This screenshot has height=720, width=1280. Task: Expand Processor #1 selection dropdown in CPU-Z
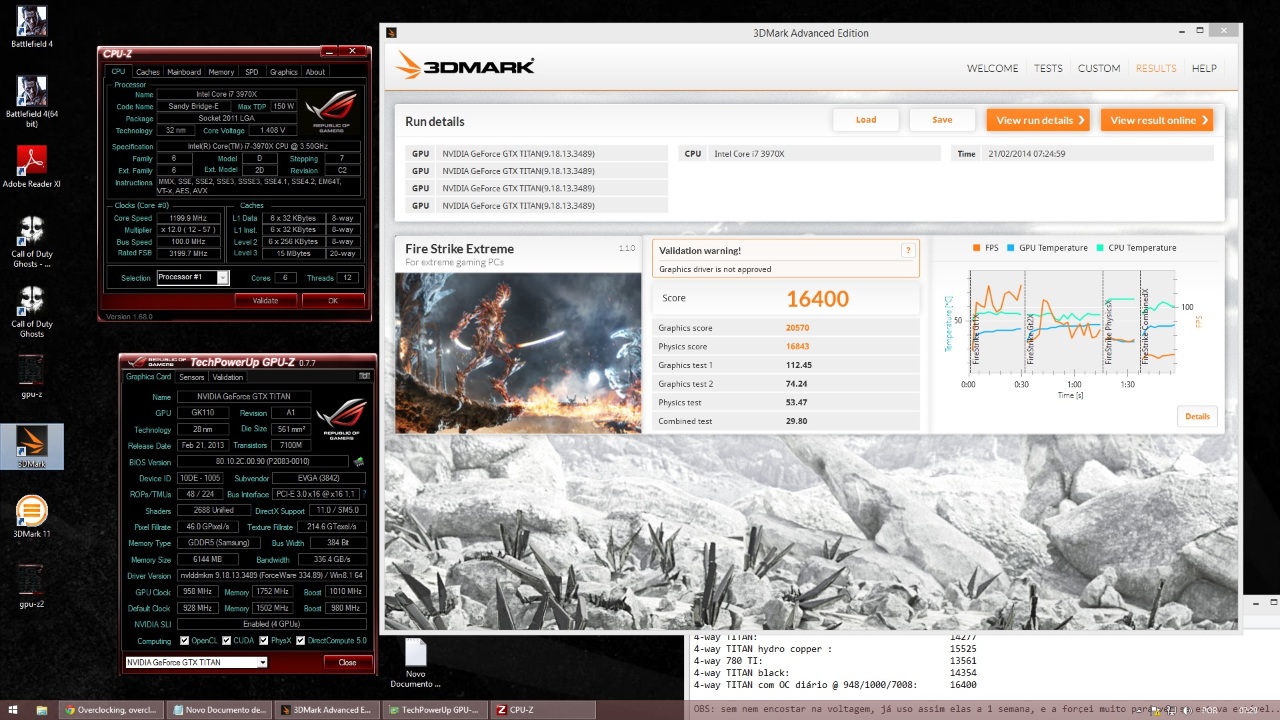click(x=222, y=278)
